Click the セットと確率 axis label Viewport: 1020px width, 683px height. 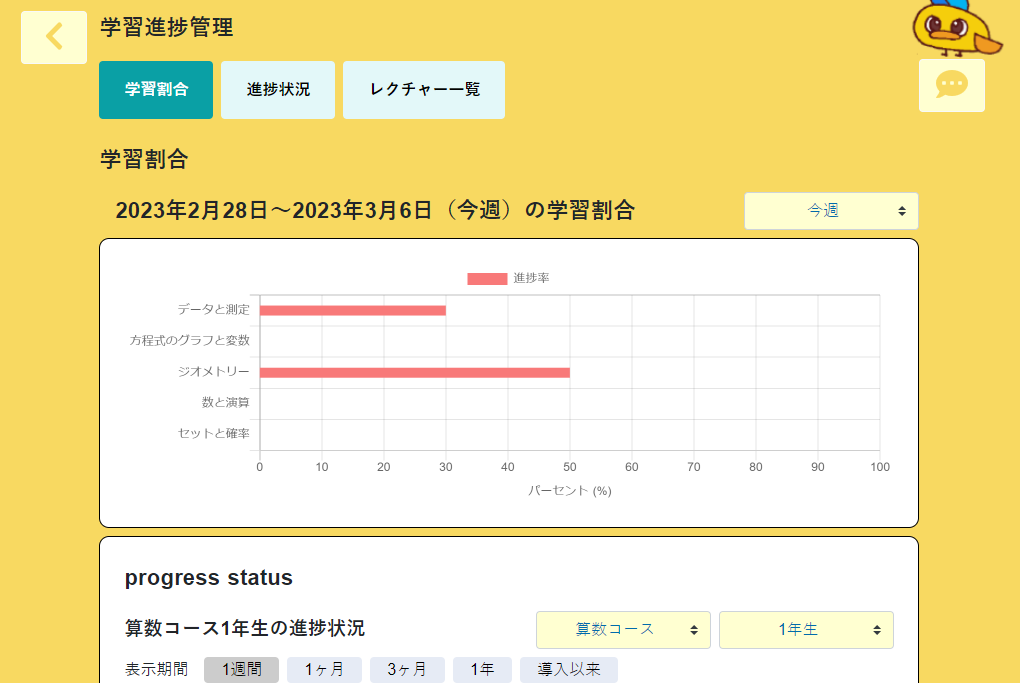click(213, 434)
